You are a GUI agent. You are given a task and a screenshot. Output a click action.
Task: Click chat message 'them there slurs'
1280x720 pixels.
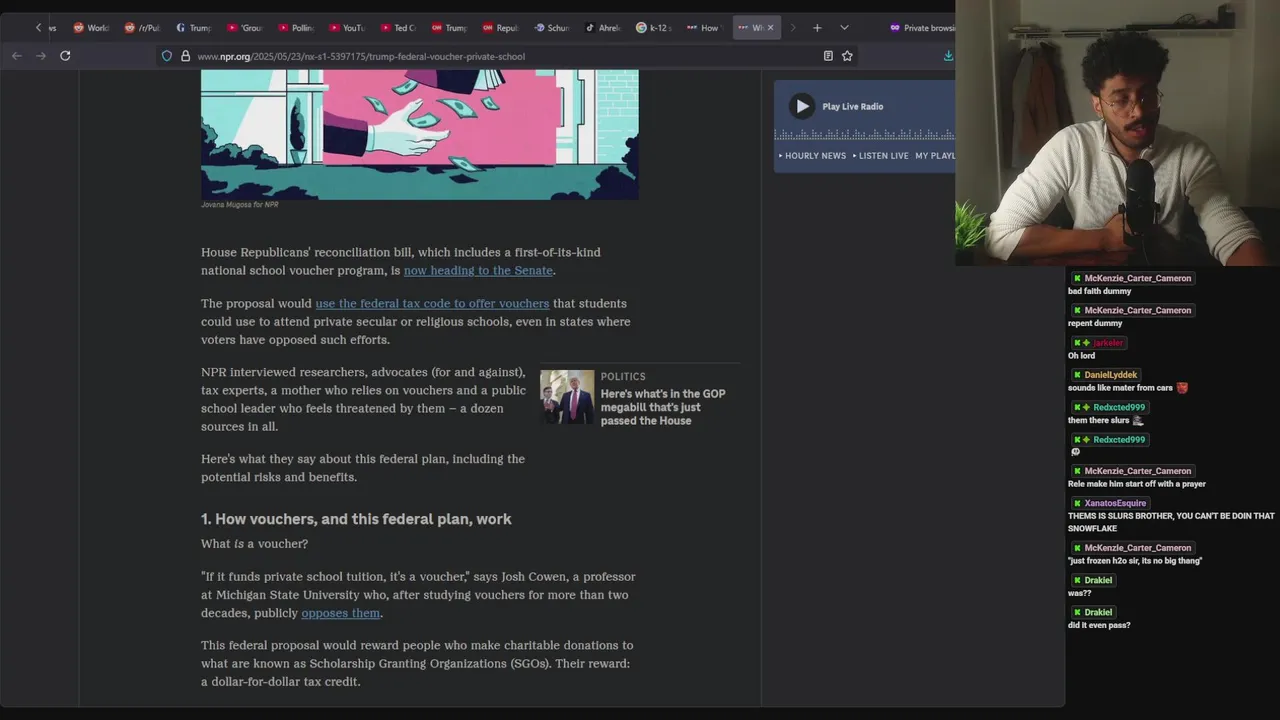[x=1098, y=420]
